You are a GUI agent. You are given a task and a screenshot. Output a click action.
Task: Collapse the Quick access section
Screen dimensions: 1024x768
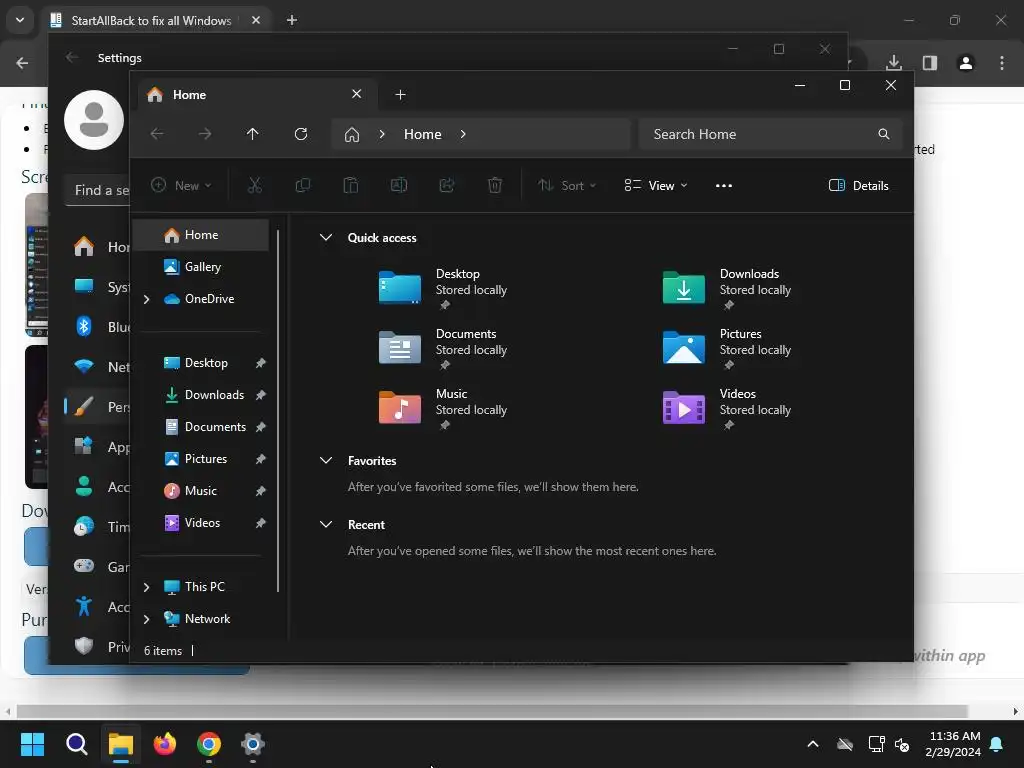326,238
